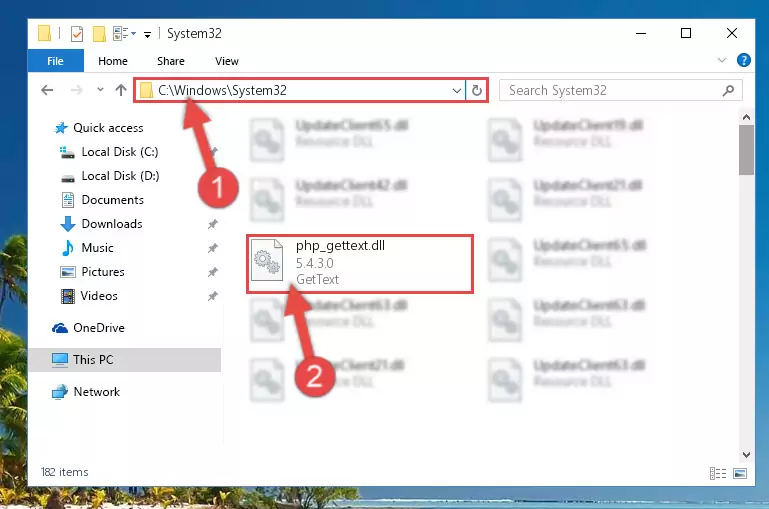
Task: Open the Customize Quick Access Toolbar dropdown arrow
Action: pyautogui.click(x=147, y=34)
